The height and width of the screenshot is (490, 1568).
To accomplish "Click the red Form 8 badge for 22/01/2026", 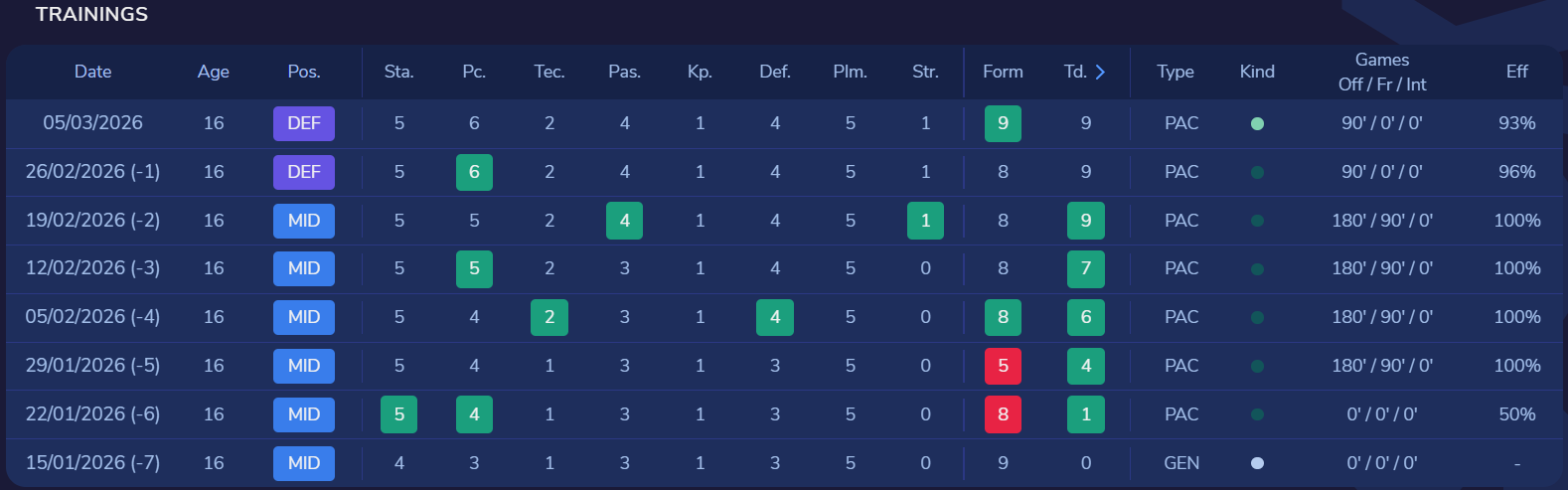I will [x=1003, y=414].
